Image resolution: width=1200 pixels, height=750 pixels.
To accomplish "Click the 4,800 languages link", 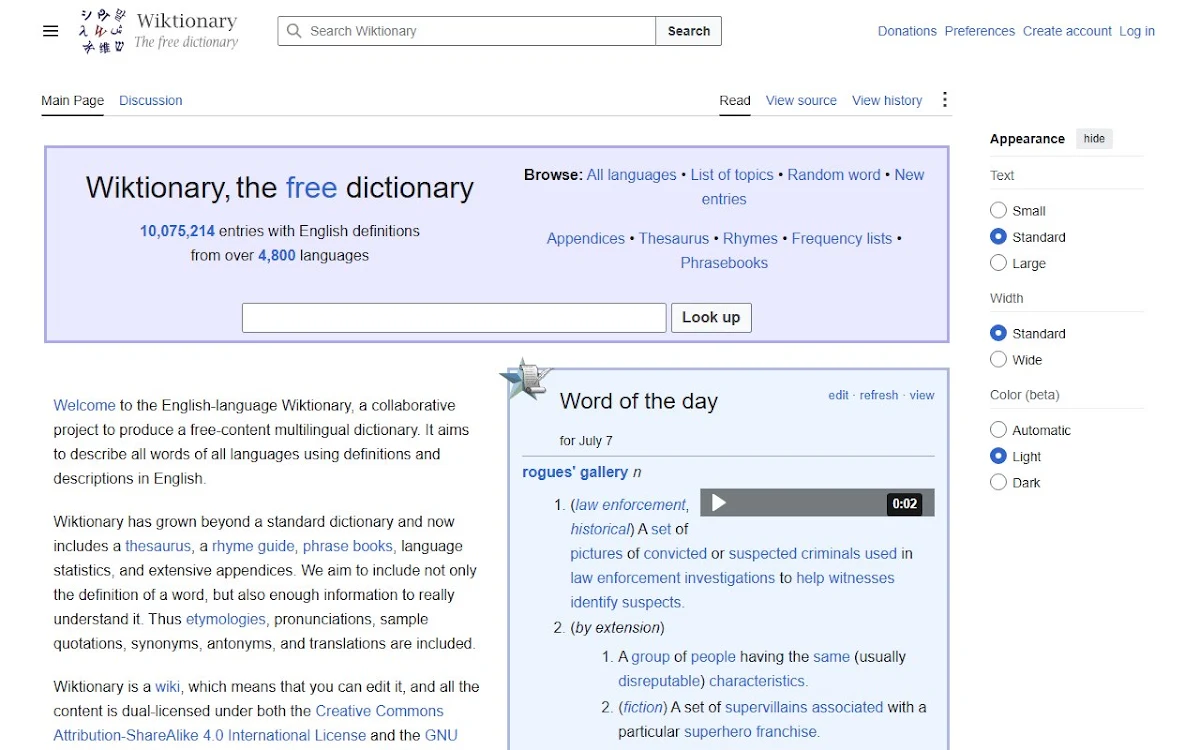I will click(277, 255).
